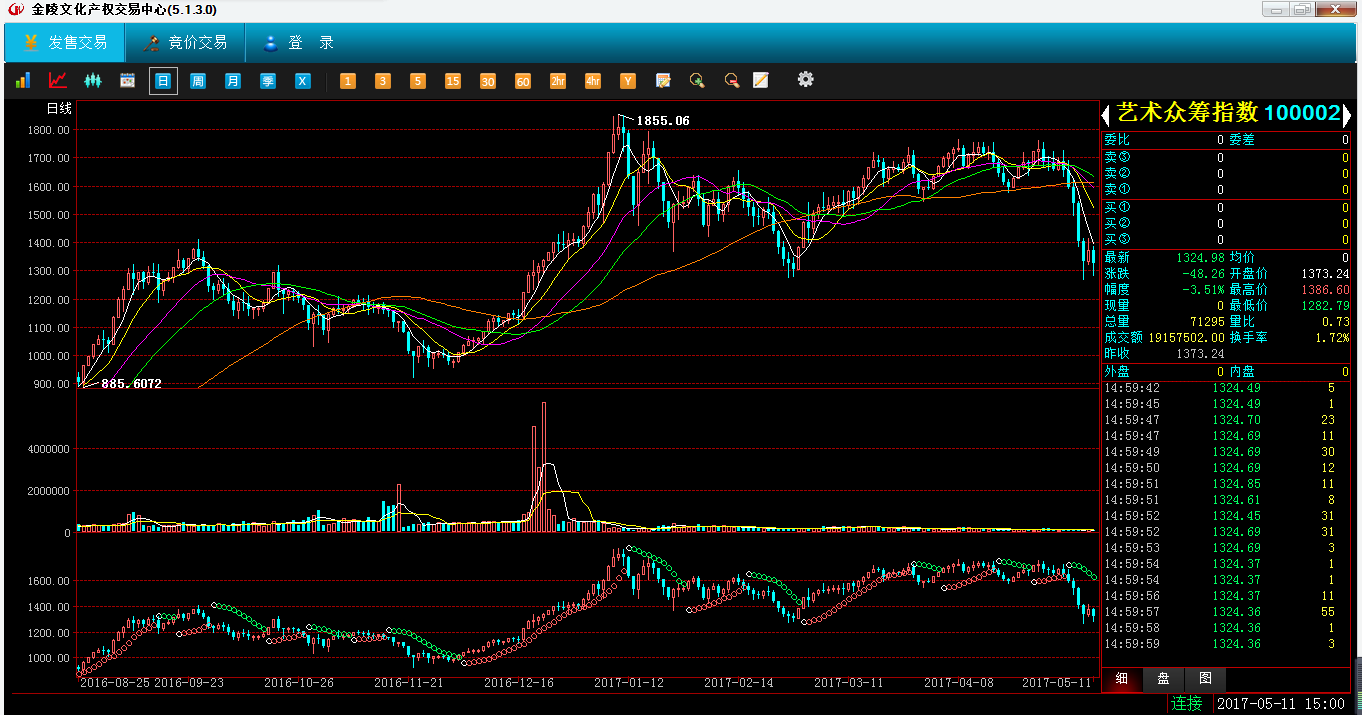Screen dimensions: 1362x715
Task: Select the 14:59:42 tick row
Action: tap(1226, 387)
